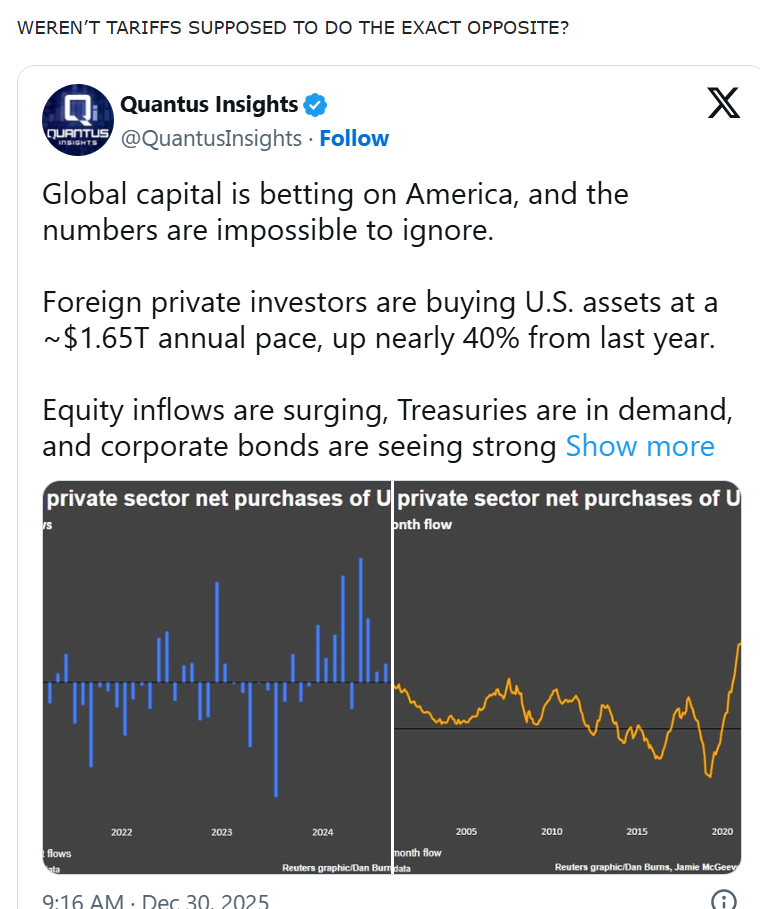Expand the tweet with Show more

point(640,446)
